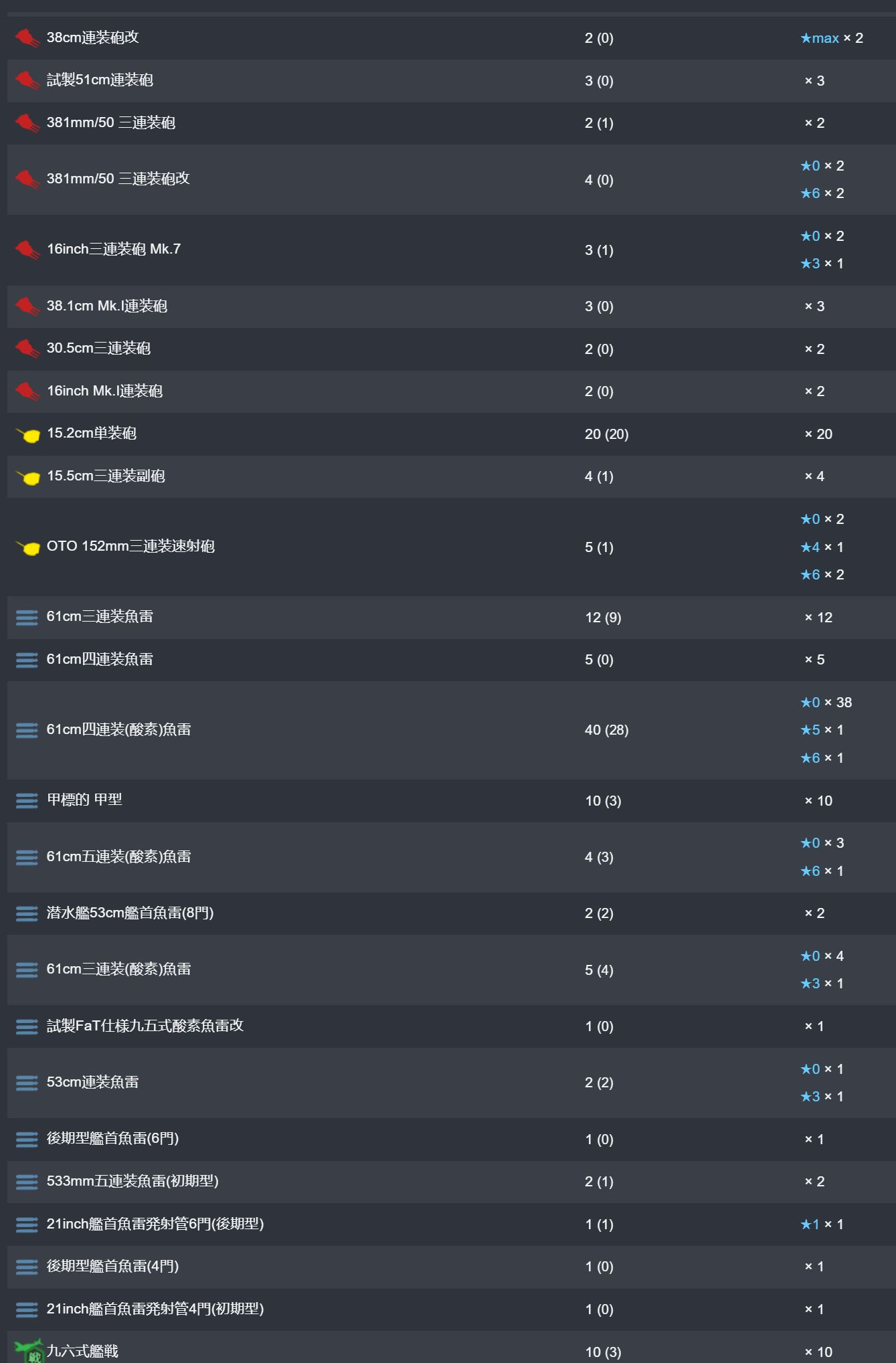Click the torpedo icon beside 潜水艦53cm艦首魚雷(8門)

click(27, 913)
